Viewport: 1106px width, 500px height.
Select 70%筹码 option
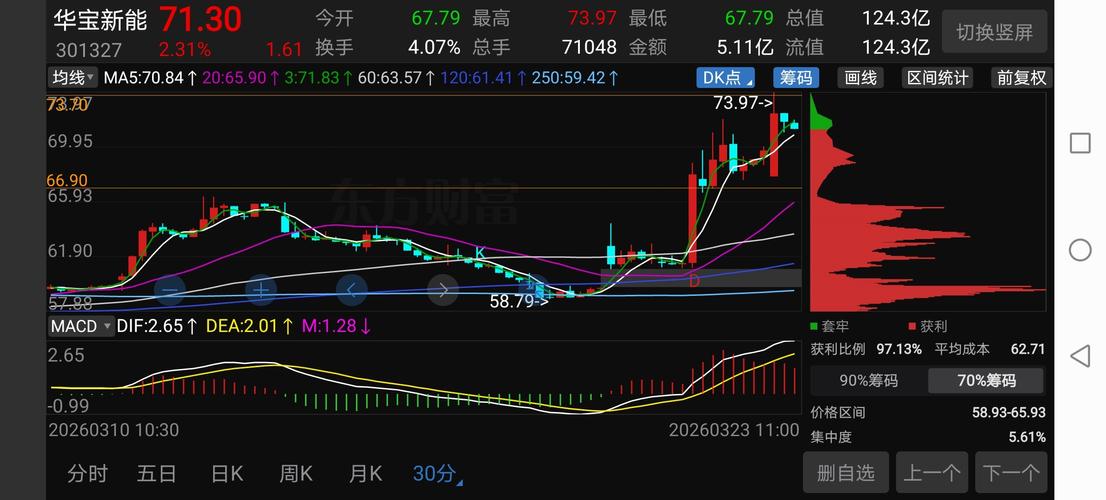pos(986,381)
